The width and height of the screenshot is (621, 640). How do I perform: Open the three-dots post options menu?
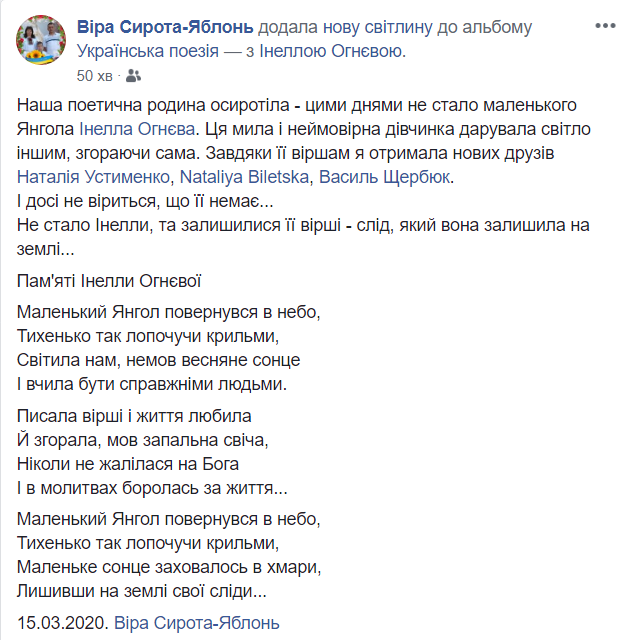pyautogui.click(x=605, y=26)
